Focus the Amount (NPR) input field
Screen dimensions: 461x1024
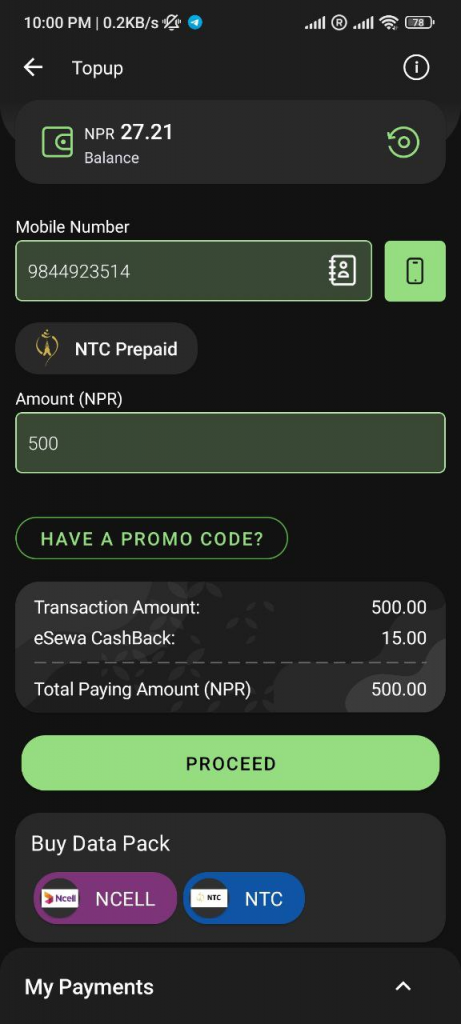pyautogui.click(x=230, y=443)
